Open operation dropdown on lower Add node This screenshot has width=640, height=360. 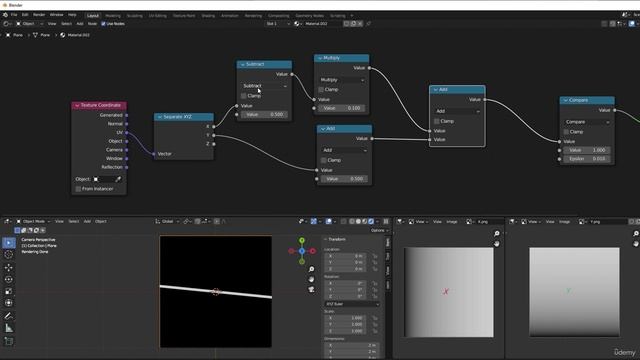[344, 150]
